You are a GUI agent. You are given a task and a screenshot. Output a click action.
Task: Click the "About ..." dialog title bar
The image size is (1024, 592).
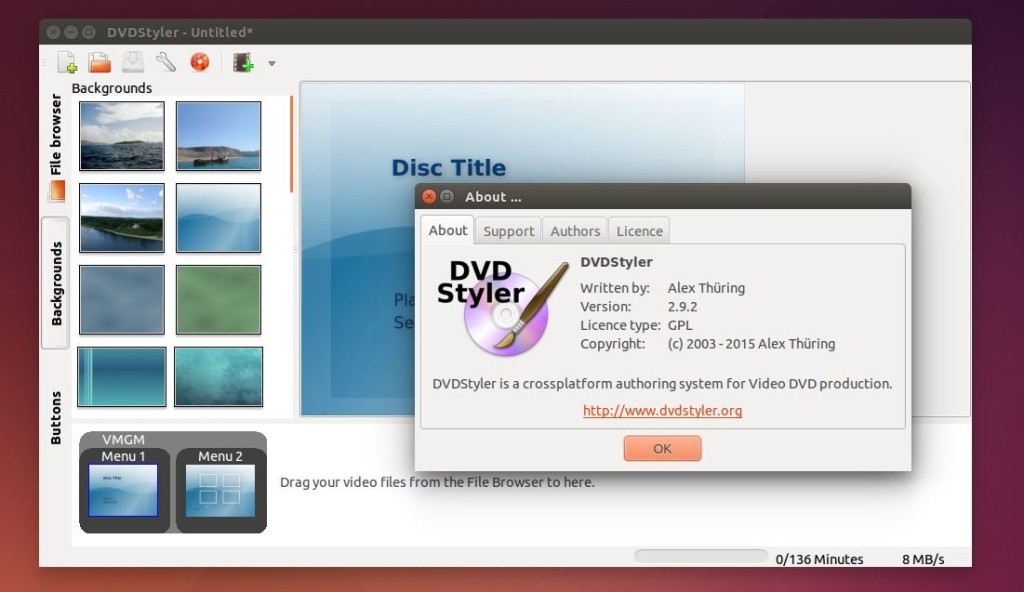click(663, 196)
